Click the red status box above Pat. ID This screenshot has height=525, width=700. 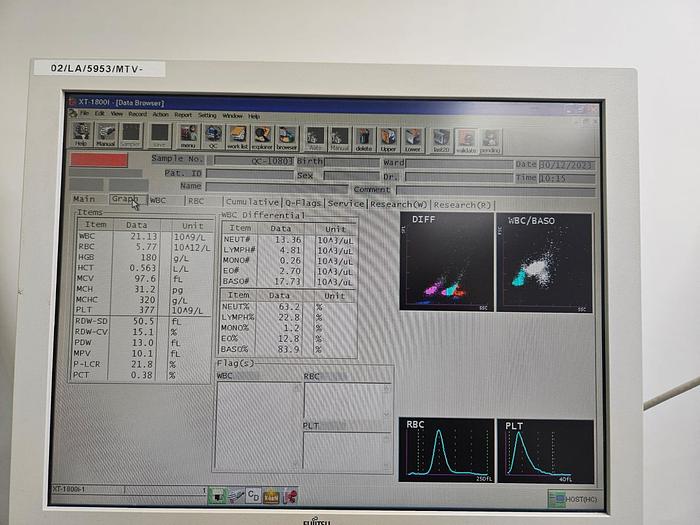tap(99, 160)
